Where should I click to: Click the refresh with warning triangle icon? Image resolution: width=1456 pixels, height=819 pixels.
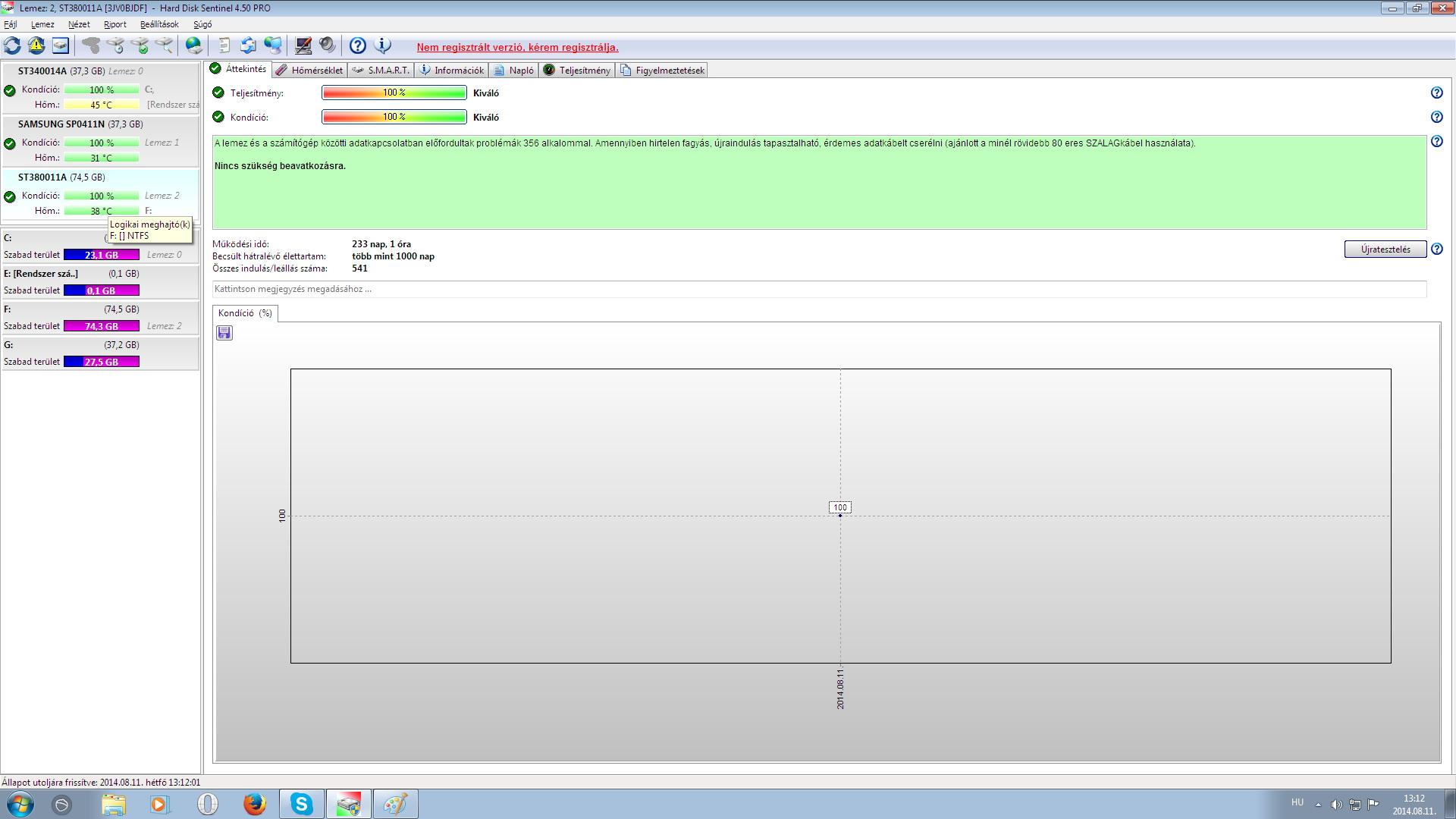pos(36,45)
